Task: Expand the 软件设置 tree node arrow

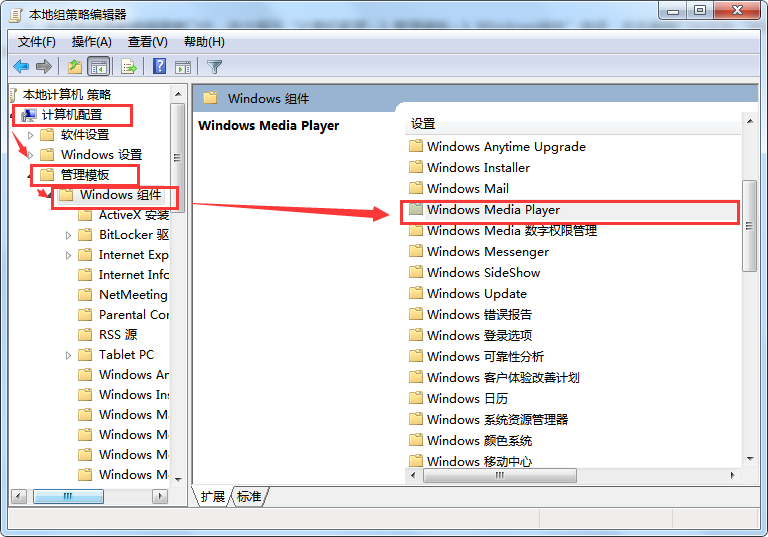Action: click(x=31, y=135)
